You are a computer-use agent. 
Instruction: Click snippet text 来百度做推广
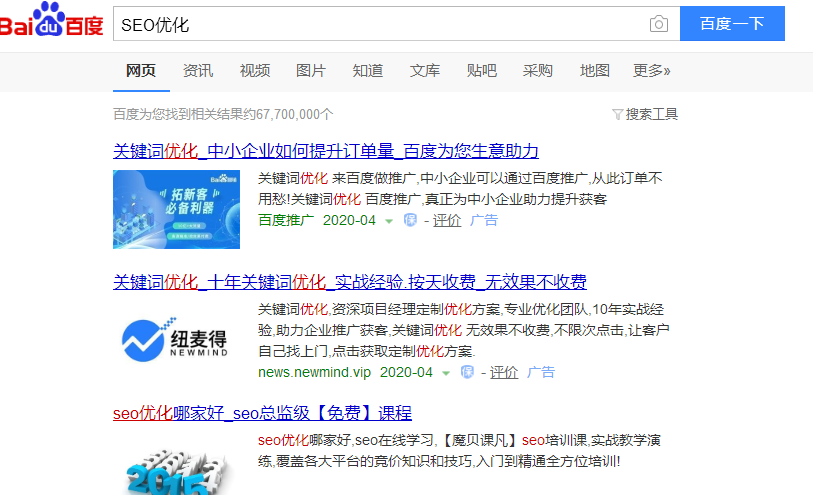pos(374,178)
